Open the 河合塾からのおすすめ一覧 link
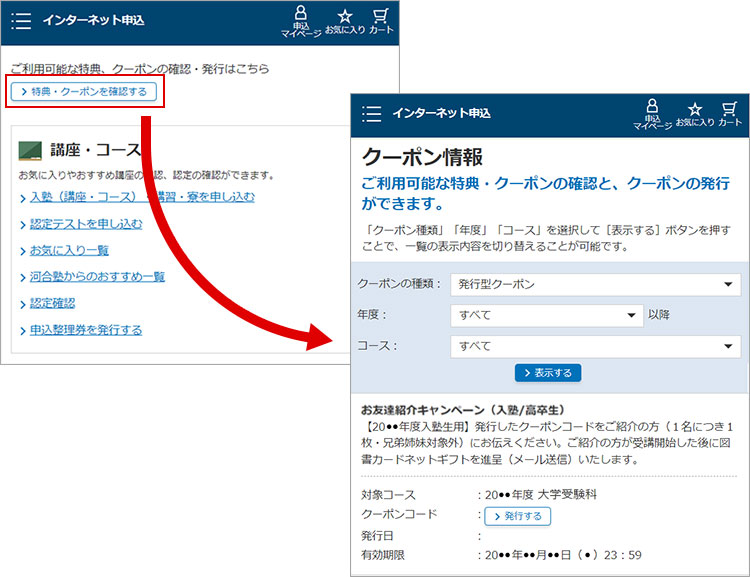This screenshot has height=577, width=750. (97, 277)
